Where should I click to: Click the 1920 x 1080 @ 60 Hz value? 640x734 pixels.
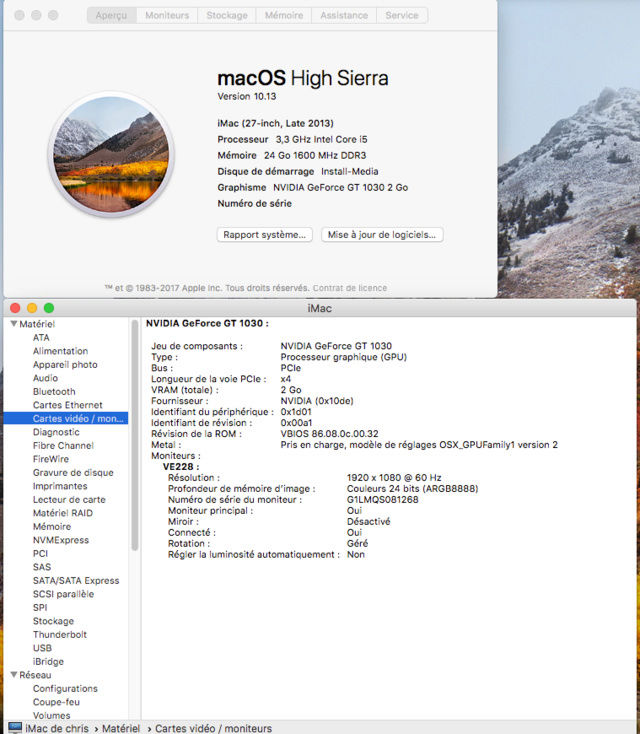394,477
